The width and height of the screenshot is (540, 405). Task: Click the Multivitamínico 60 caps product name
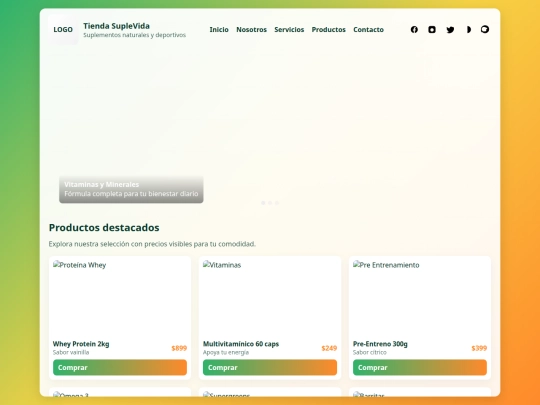click(241, 344)
